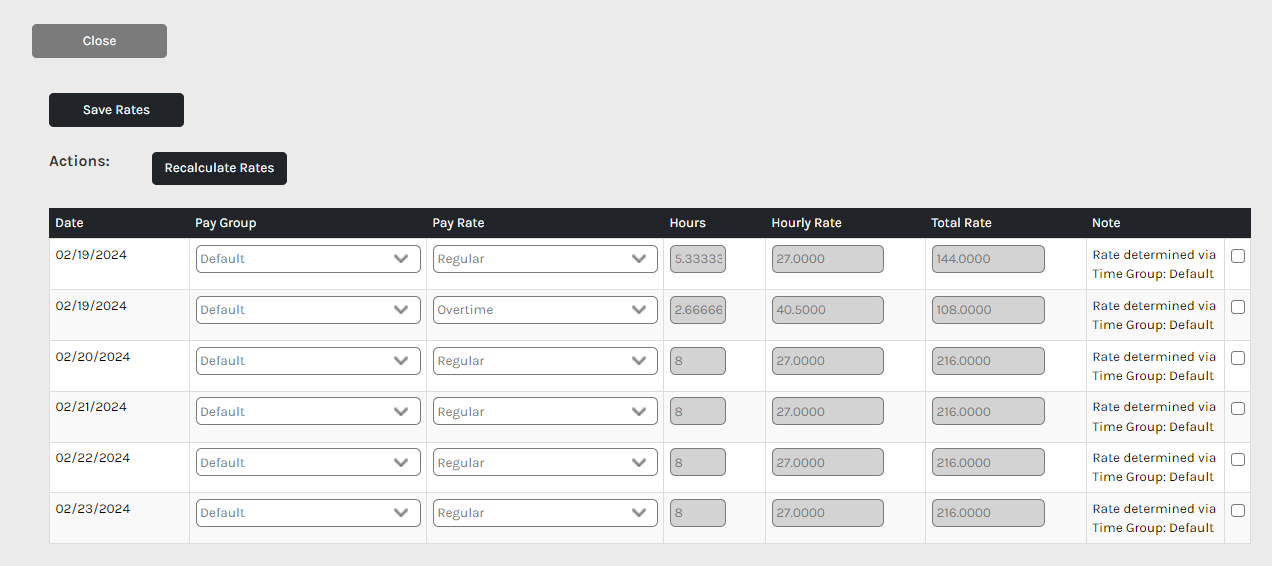The height and width of the screenshot is (566, 1272).
Task: Click Hours field on 02/20/2024 row
Action: coord(698,361)
